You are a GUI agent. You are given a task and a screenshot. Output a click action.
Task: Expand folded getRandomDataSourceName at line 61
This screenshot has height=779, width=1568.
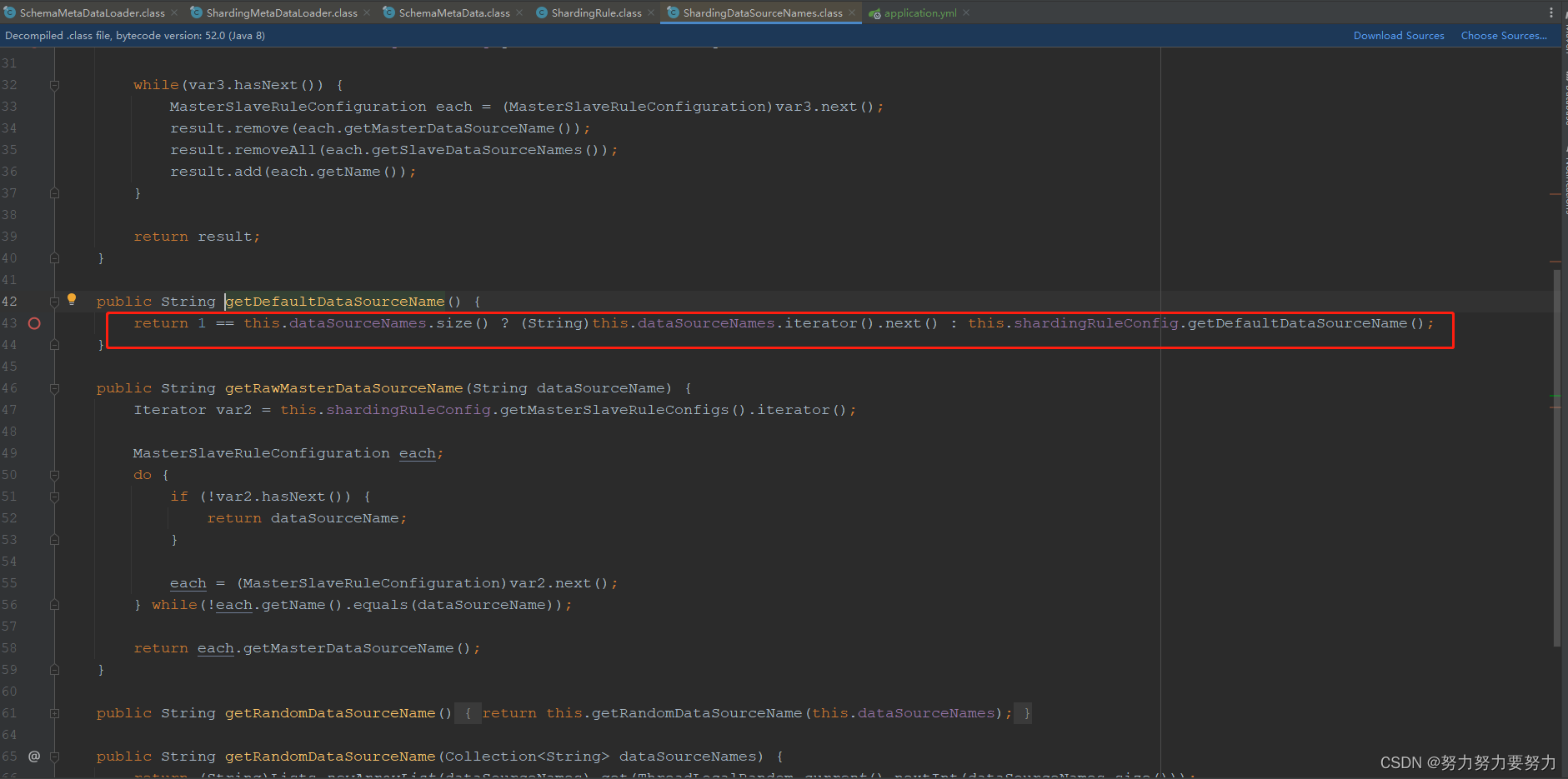coord(54,713)
